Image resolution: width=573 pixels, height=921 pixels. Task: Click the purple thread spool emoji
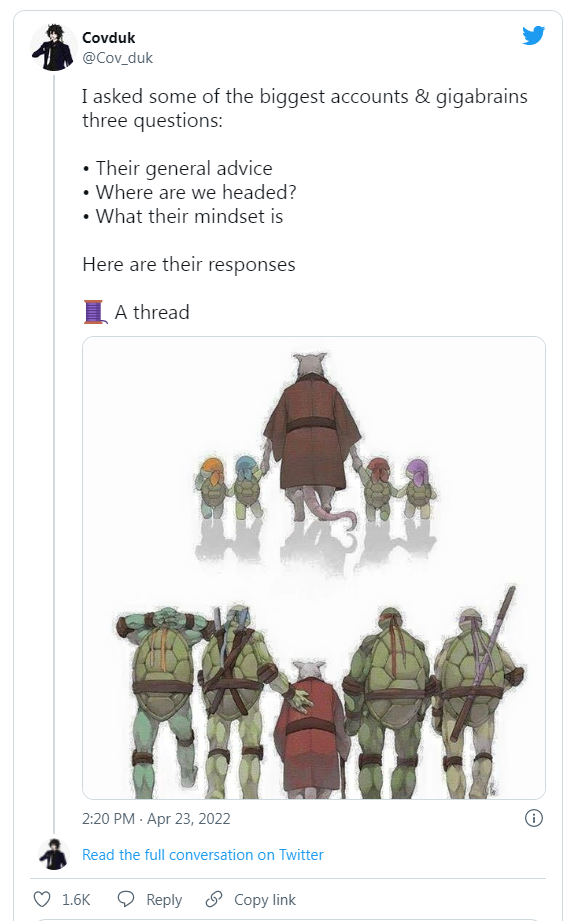(x=95, y=312)
